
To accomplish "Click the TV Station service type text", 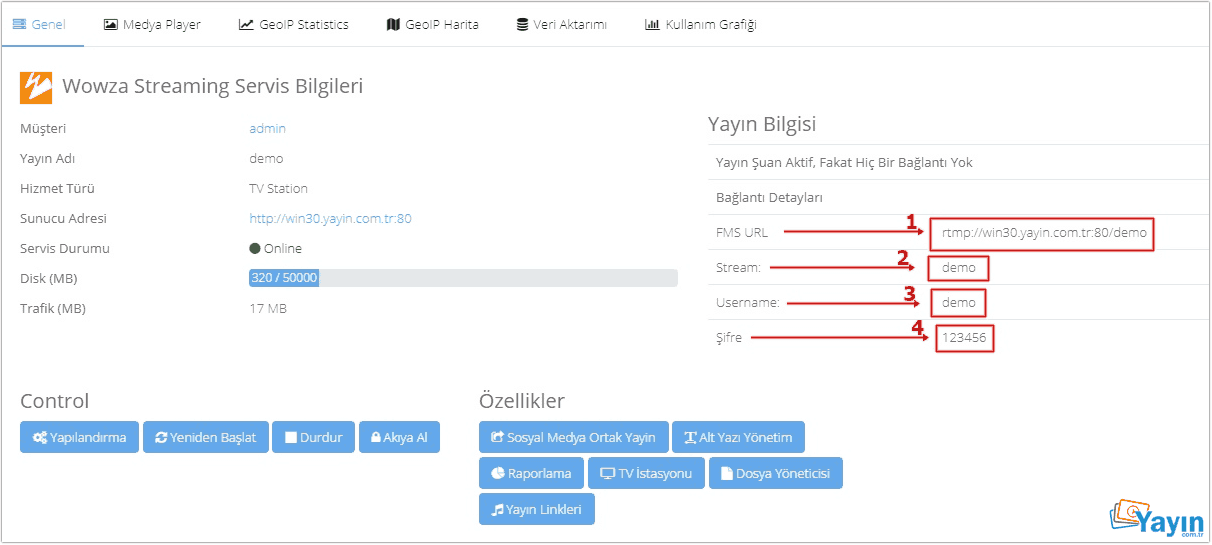I will point(278,188).
